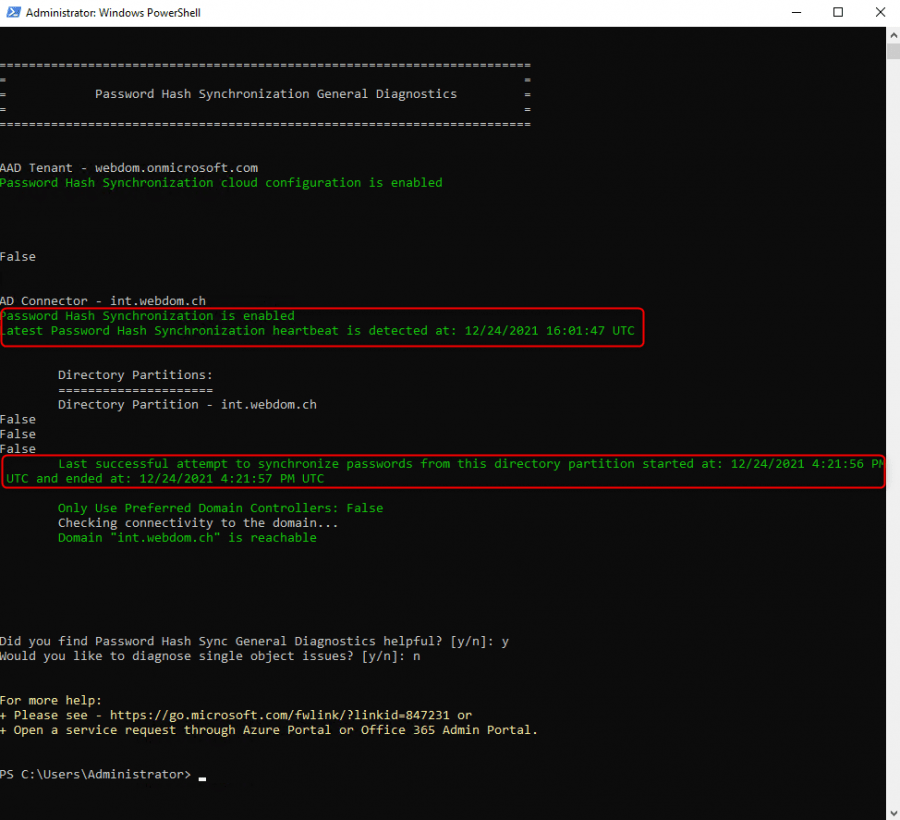This screenshot has height=820, width=900.
Task: Click the AAD Tenant webdom.onmicrosoft.com line
Action: coord(128,167)
